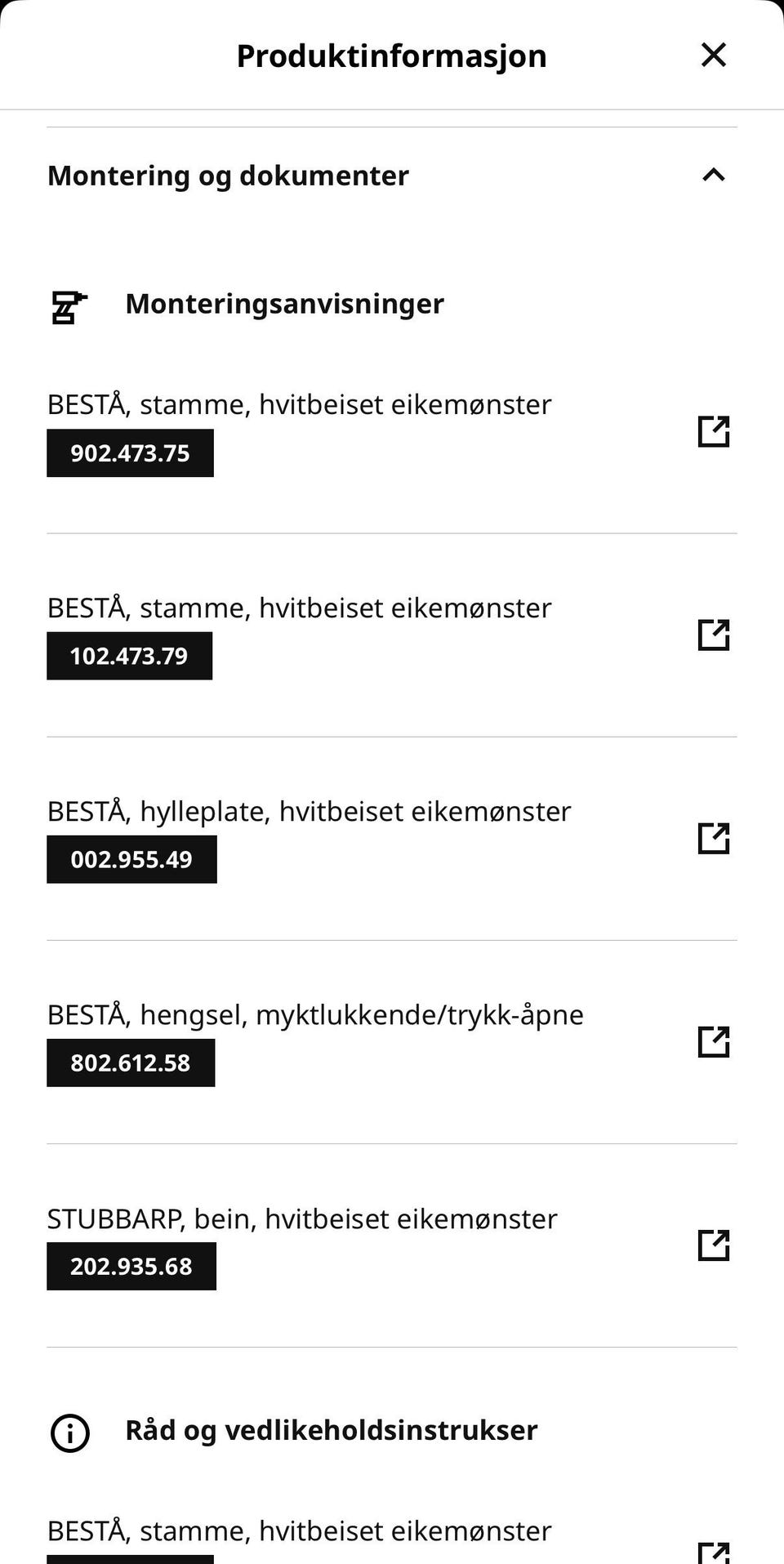784x1564 pixels.
Task: Select article number badge 902.473.75
Action: (x=130, y=453)
